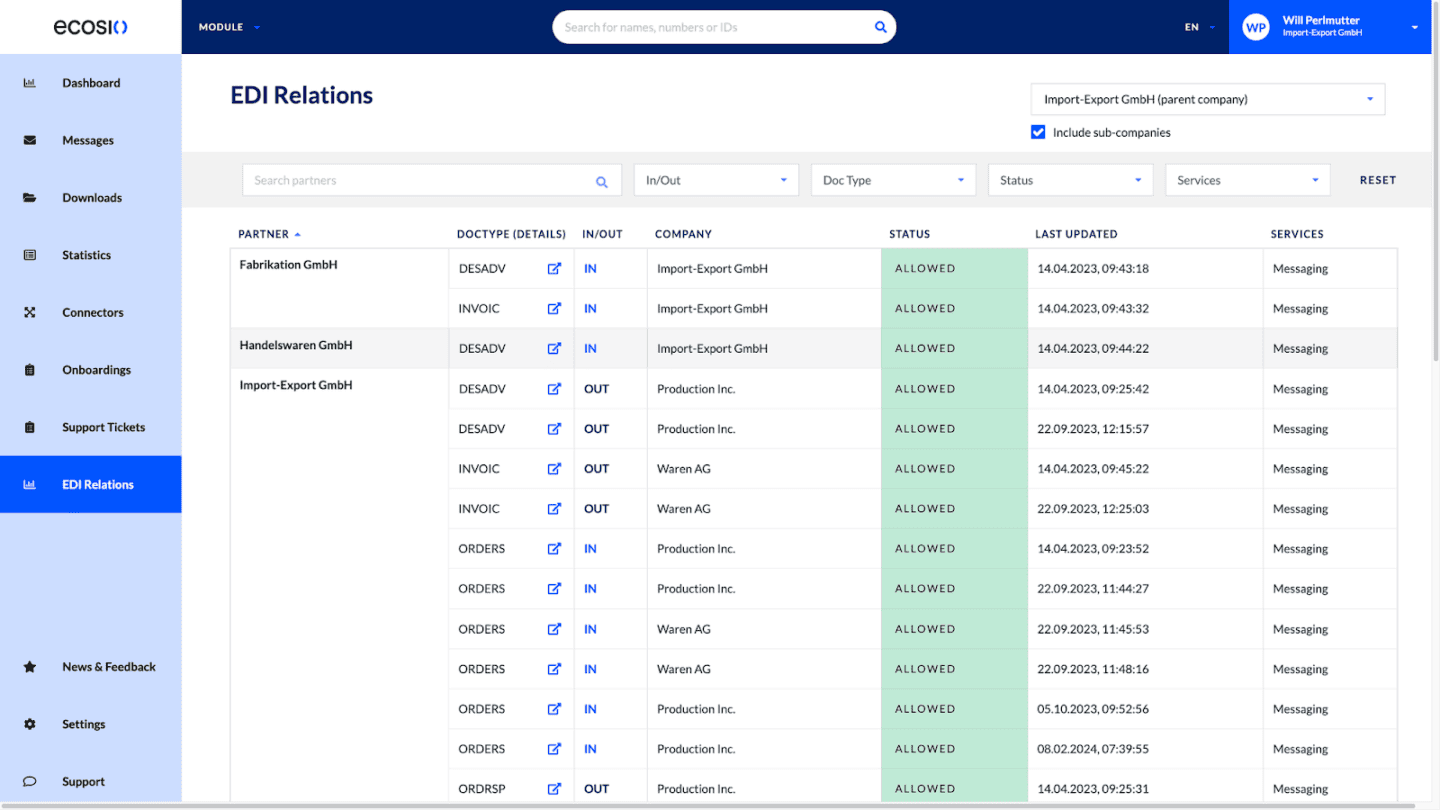Expand the Doc Type filter
The height and width of the screenshot is (810, 1440).
[893, 180]
